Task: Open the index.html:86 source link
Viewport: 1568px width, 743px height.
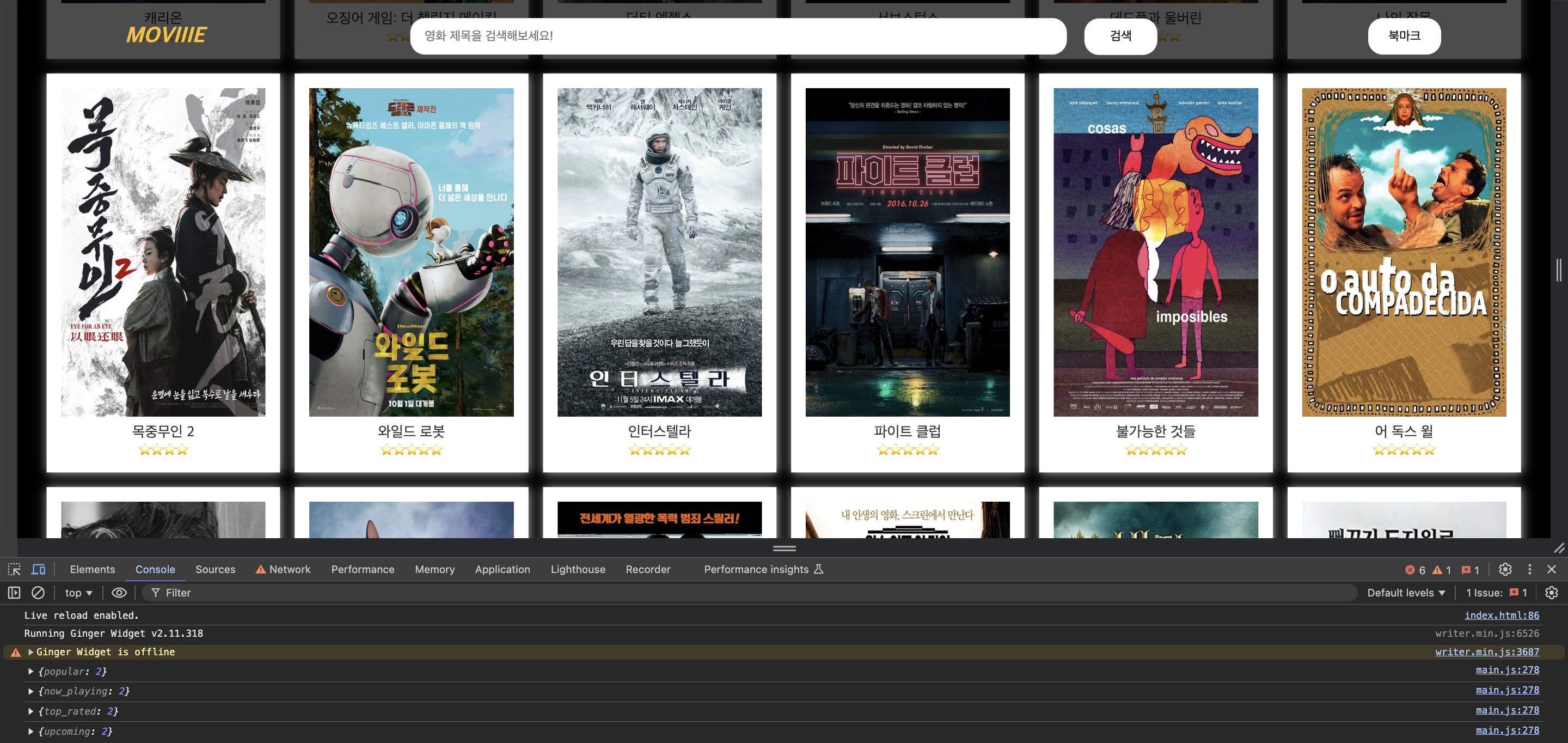Action: tap(1501, 616)
